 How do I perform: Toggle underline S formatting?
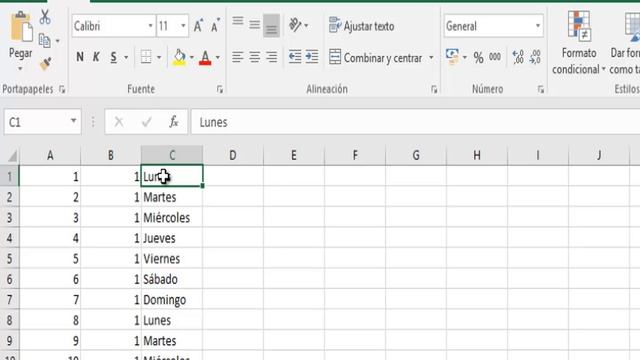(113, 57)
